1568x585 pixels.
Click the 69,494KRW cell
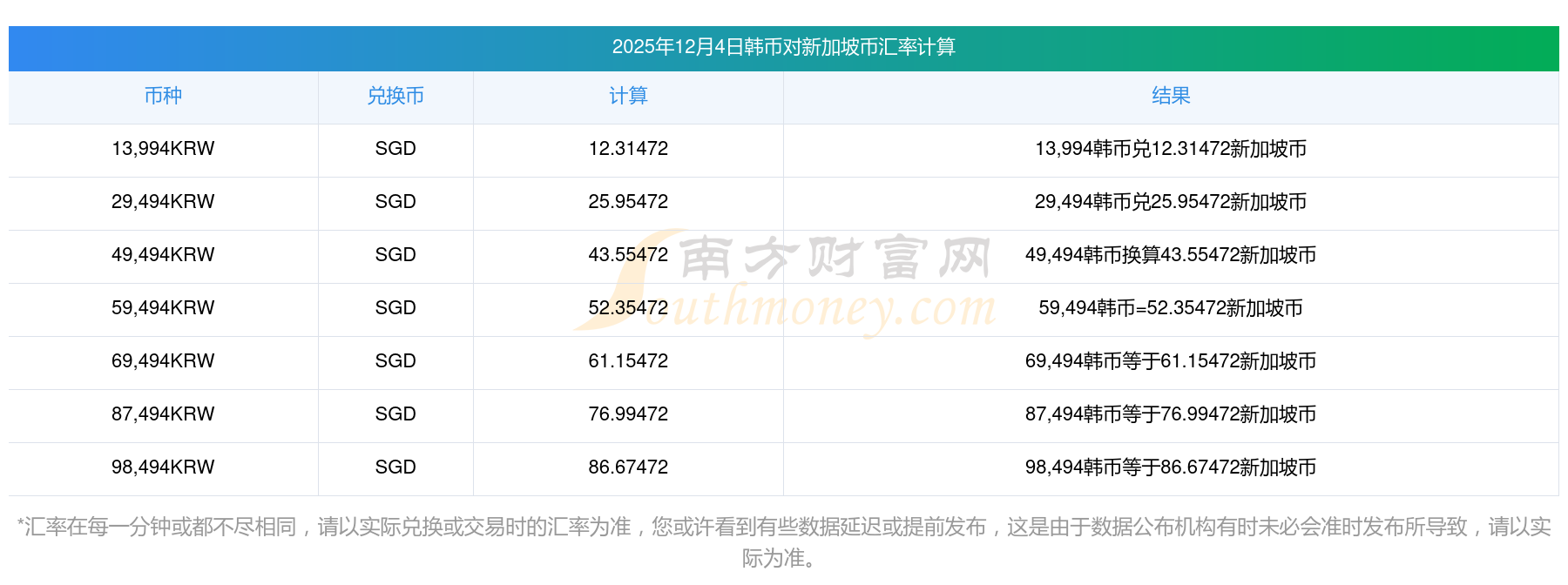pos(163,361)
